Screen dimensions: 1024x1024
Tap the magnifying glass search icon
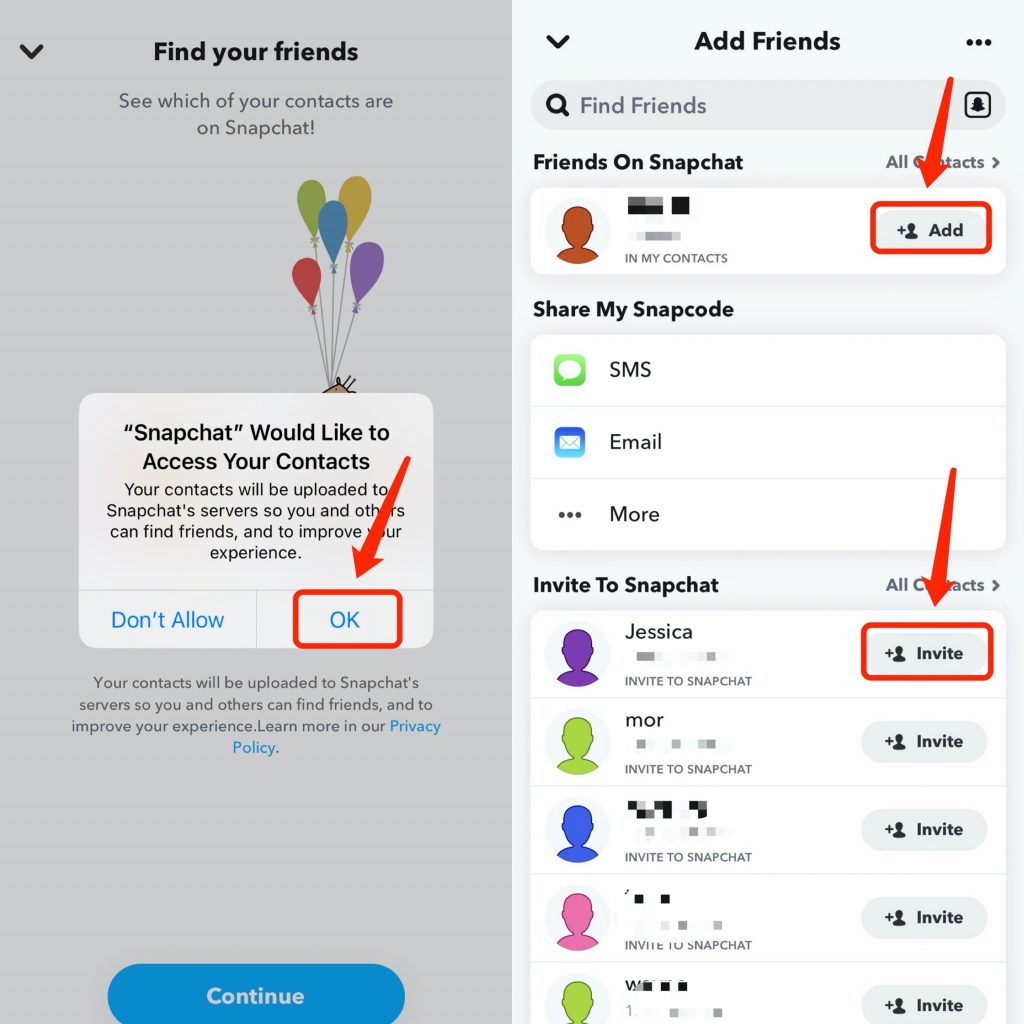coord(557,104)
